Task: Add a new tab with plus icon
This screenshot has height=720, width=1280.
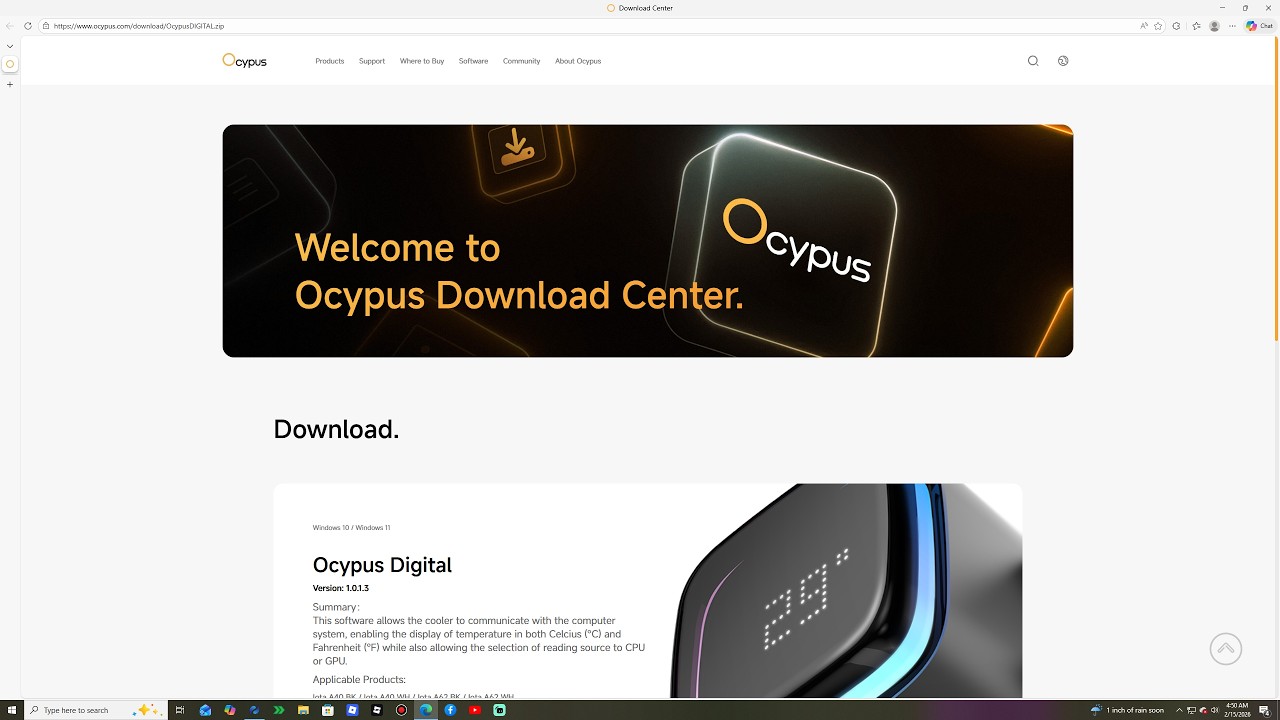Action: click(10, 84)
